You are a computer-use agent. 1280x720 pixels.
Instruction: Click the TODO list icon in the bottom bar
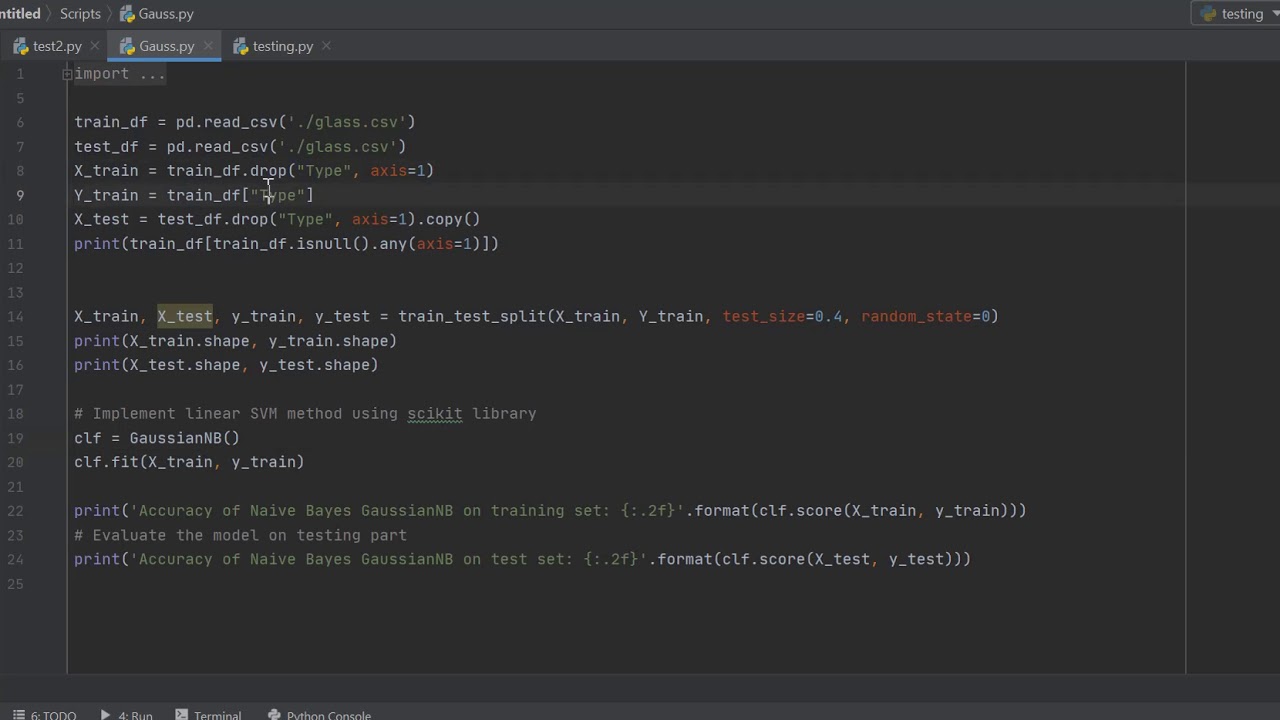coord(18,715)
